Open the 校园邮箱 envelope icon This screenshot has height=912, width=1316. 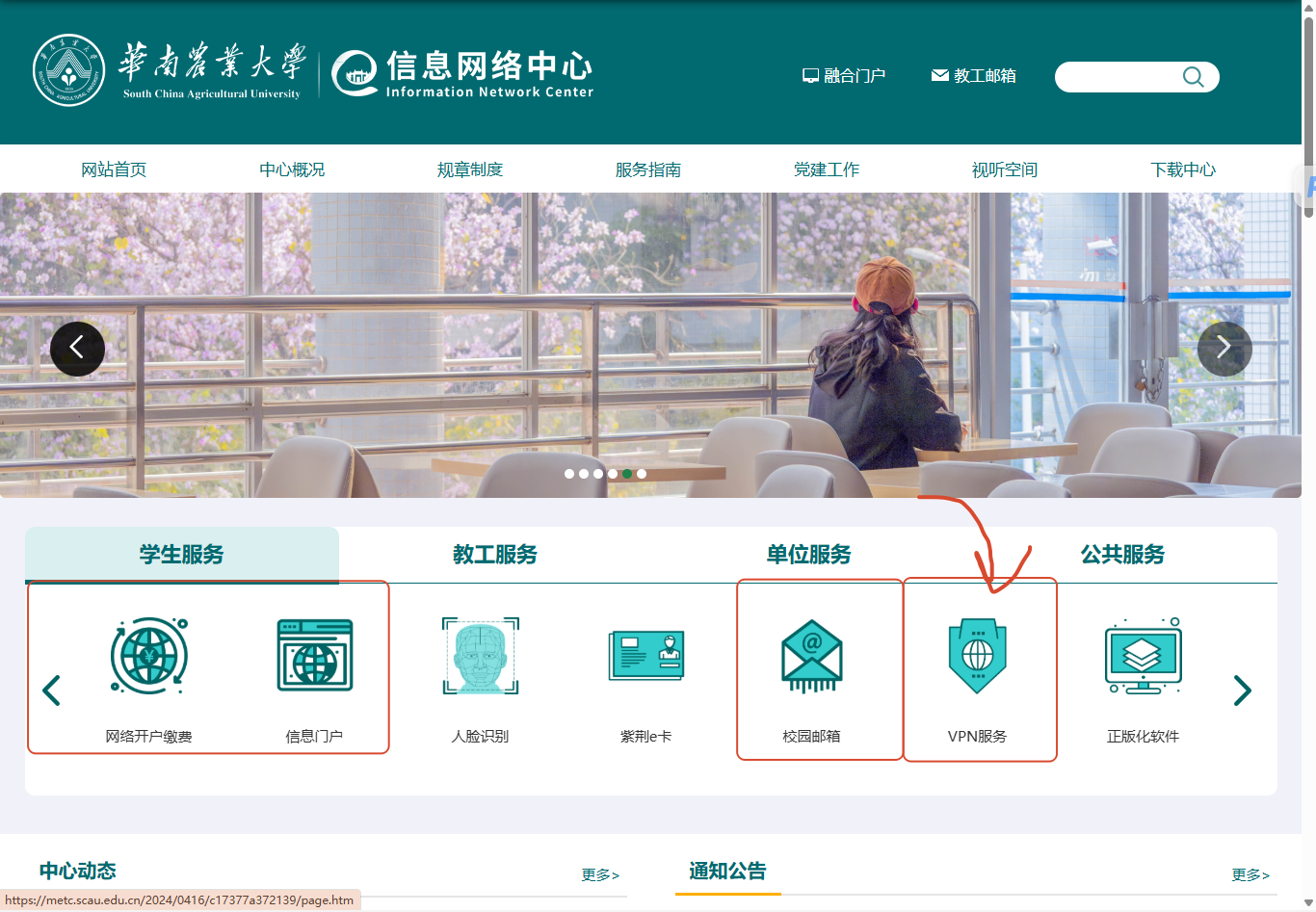coord(812,656)
